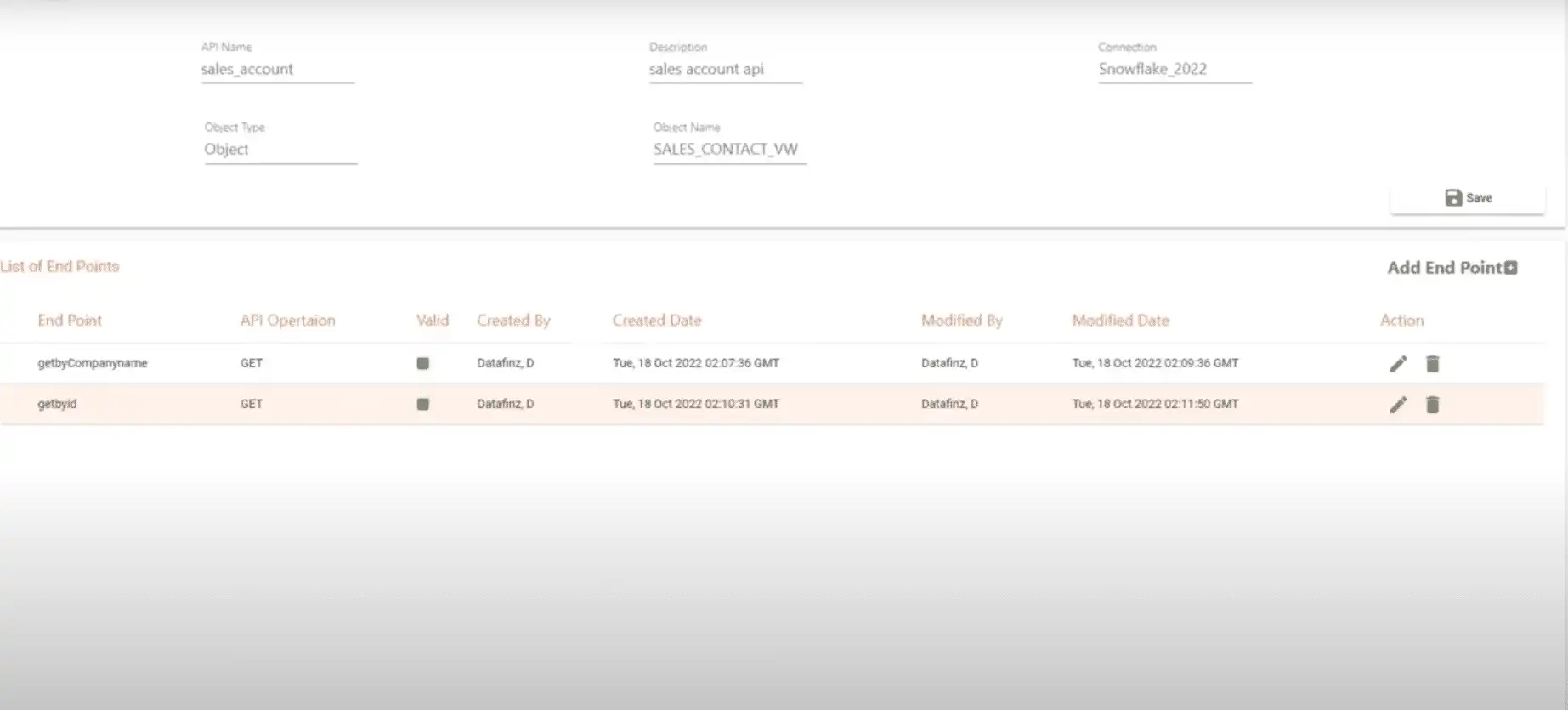Delete the getbyid endpoint via trash icon
Image resolution: width=1568 pixels, height=710 pixels.
pyautogui.click(x=1432, y=405)
